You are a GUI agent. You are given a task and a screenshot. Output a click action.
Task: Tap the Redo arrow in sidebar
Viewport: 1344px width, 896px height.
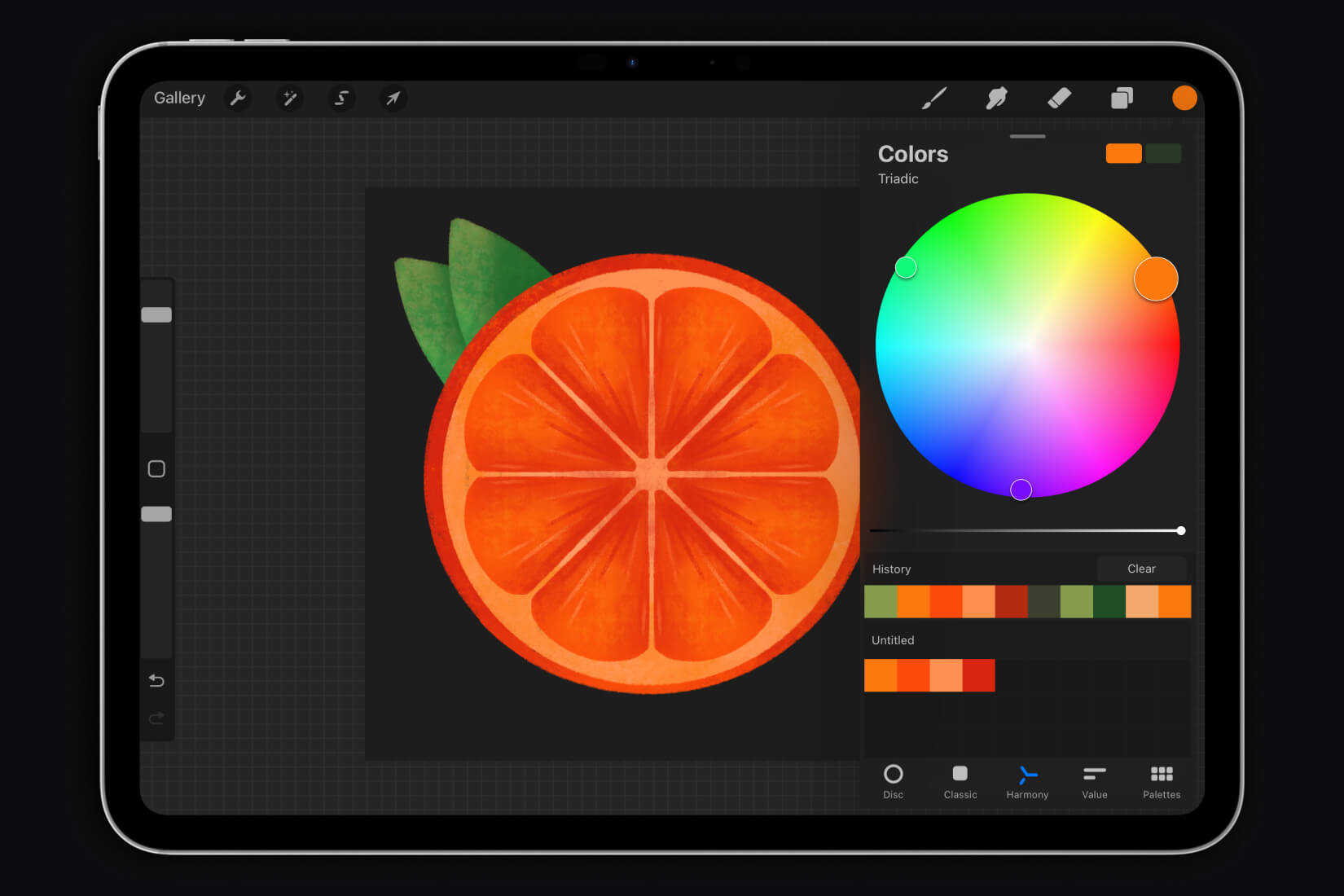point(156,718)
